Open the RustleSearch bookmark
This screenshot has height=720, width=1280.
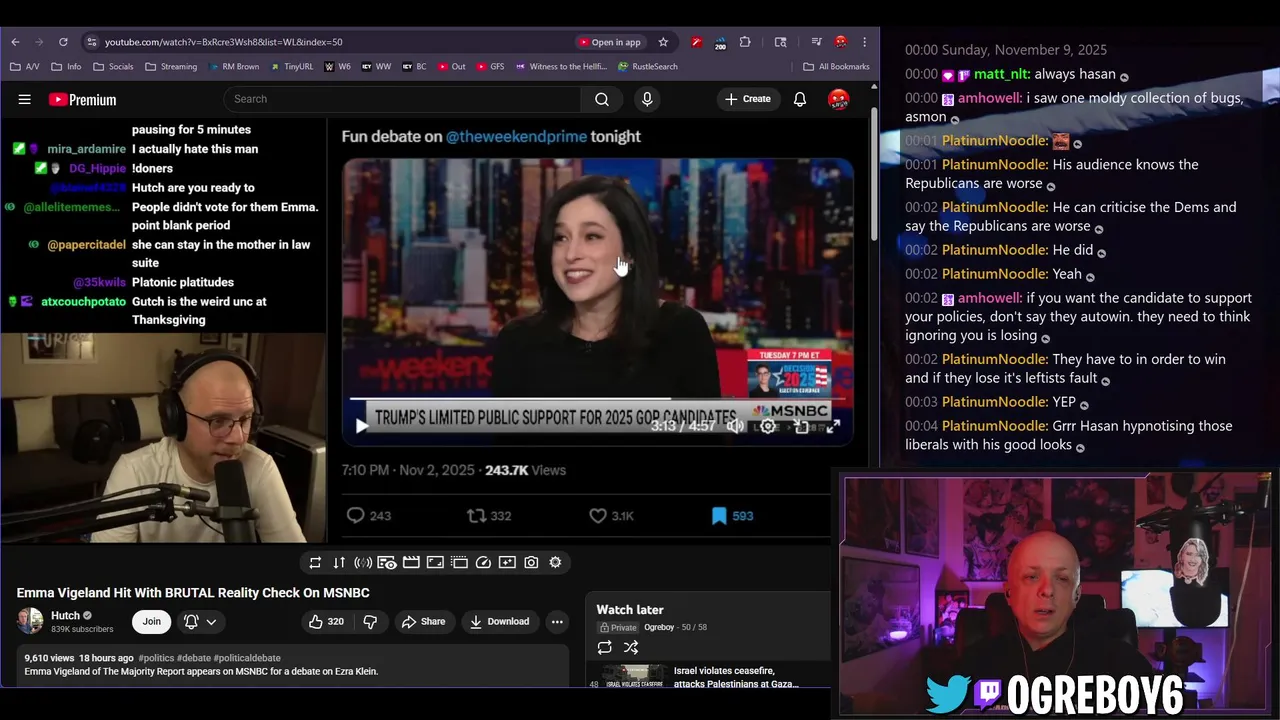click(x=648, y=66)
